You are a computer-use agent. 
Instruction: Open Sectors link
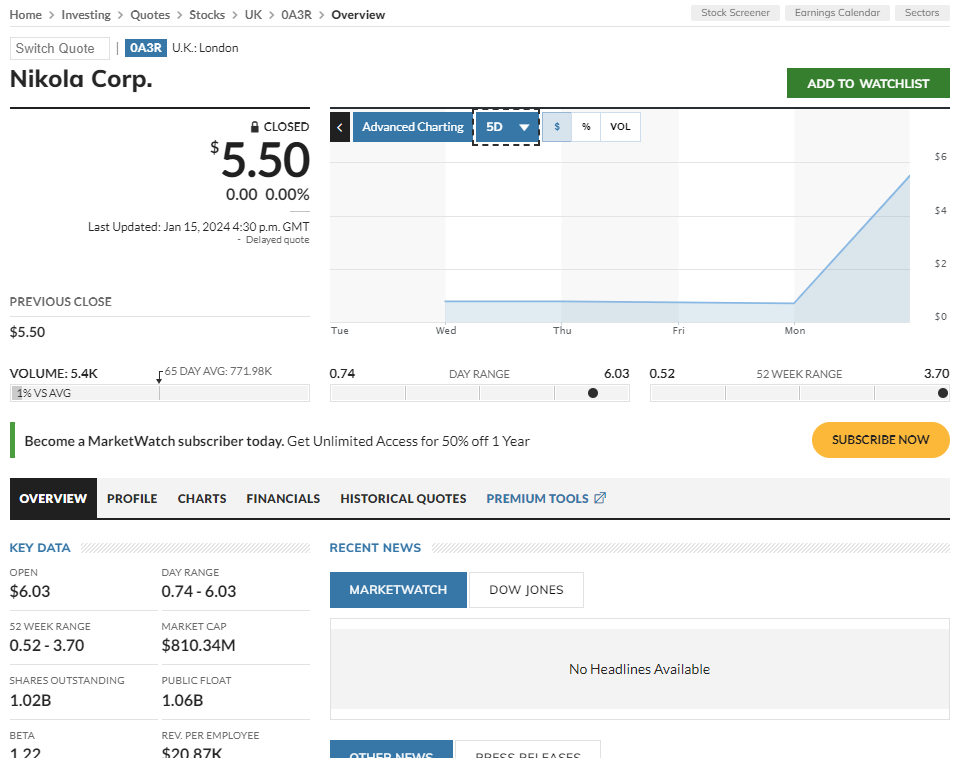(922, 13)
